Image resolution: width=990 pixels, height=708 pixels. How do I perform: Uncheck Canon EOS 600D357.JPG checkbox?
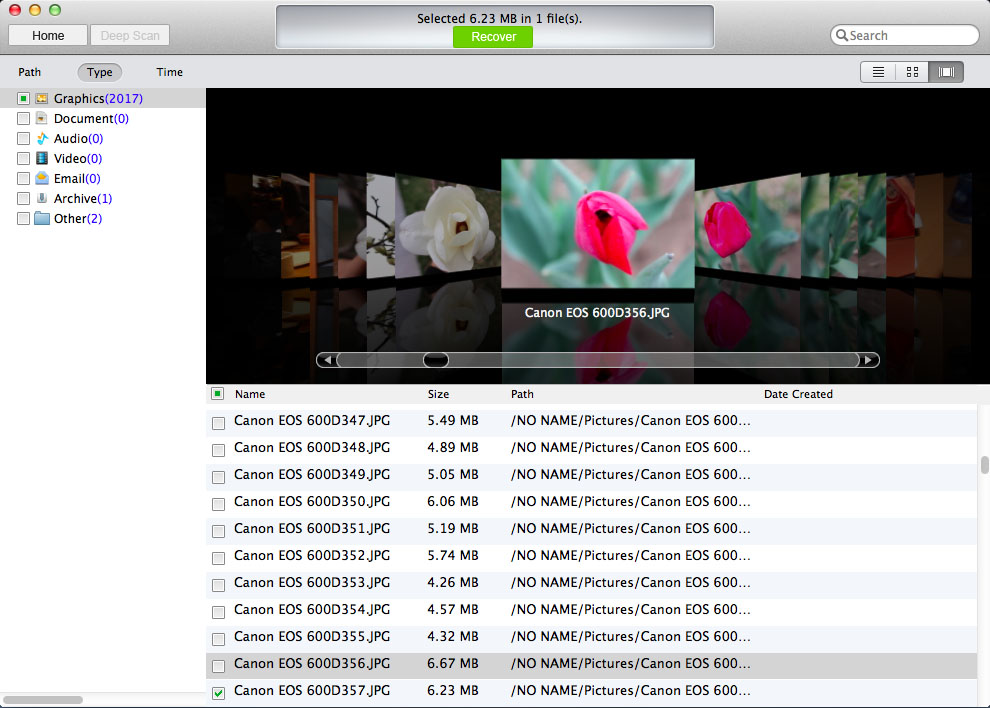218,693
